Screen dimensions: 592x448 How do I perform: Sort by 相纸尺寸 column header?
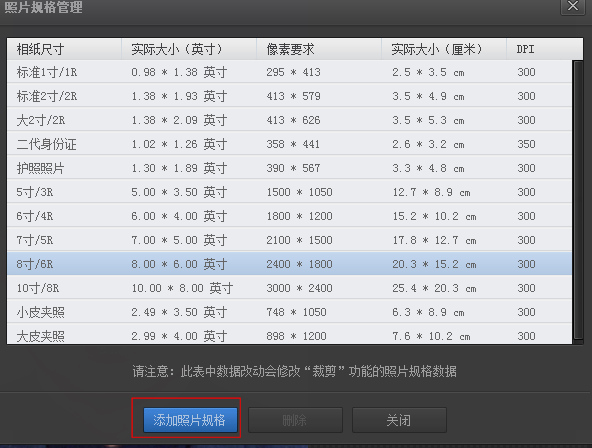(x=64, y=49)
